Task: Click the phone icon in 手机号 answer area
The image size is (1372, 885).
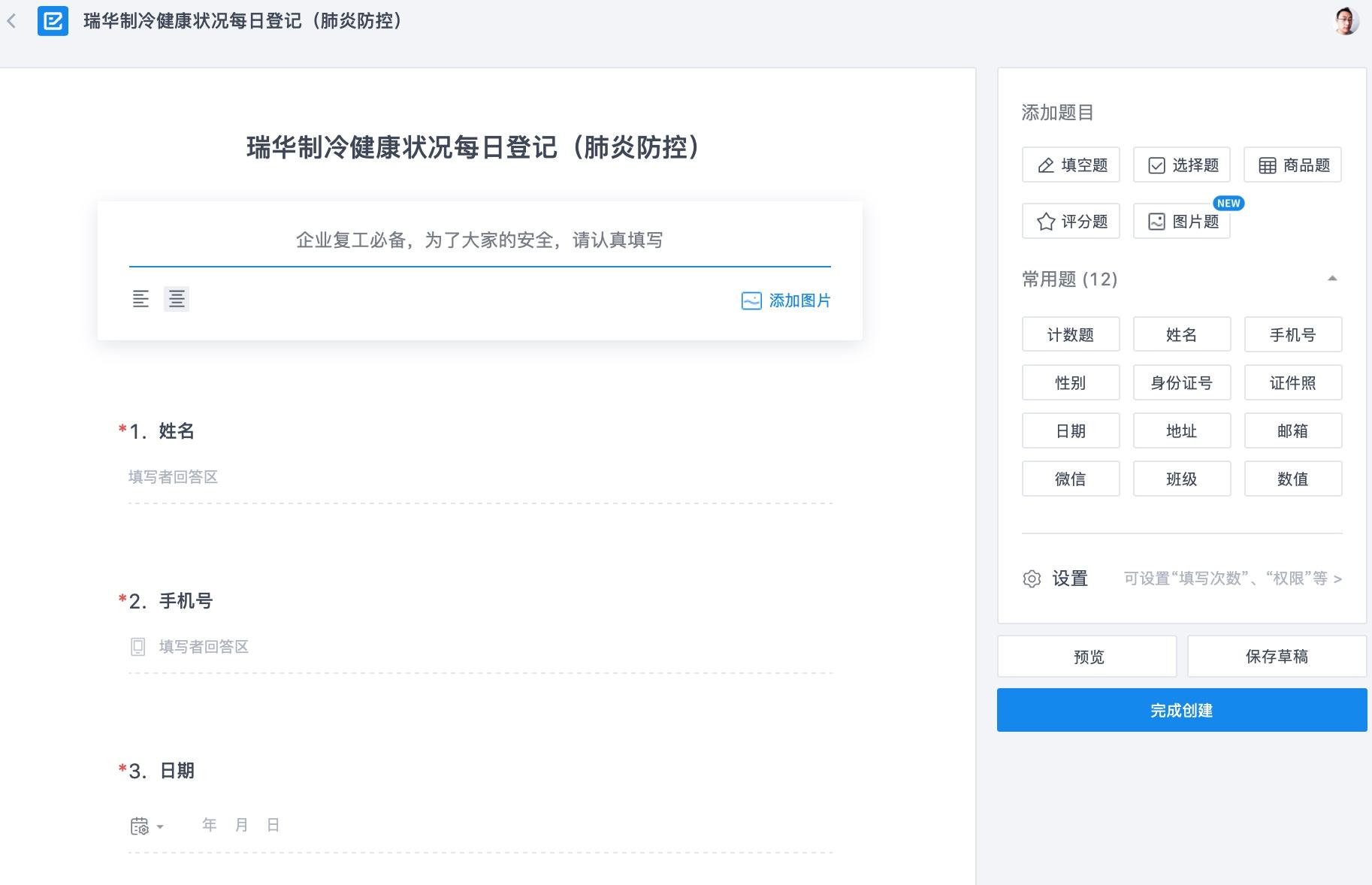Action: 138,647
